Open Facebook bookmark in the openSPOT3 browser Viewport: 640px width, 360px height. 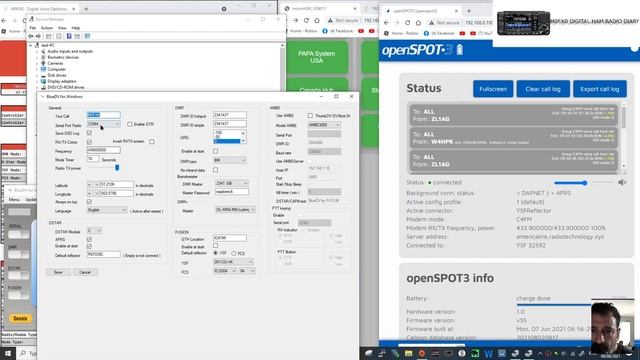coord(439,33)
